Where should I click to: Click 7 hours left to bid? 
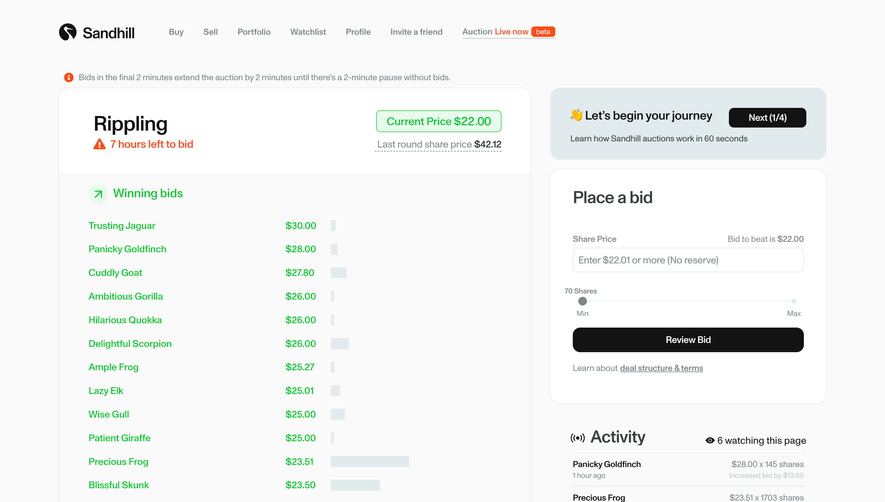[x=152, y=145]
